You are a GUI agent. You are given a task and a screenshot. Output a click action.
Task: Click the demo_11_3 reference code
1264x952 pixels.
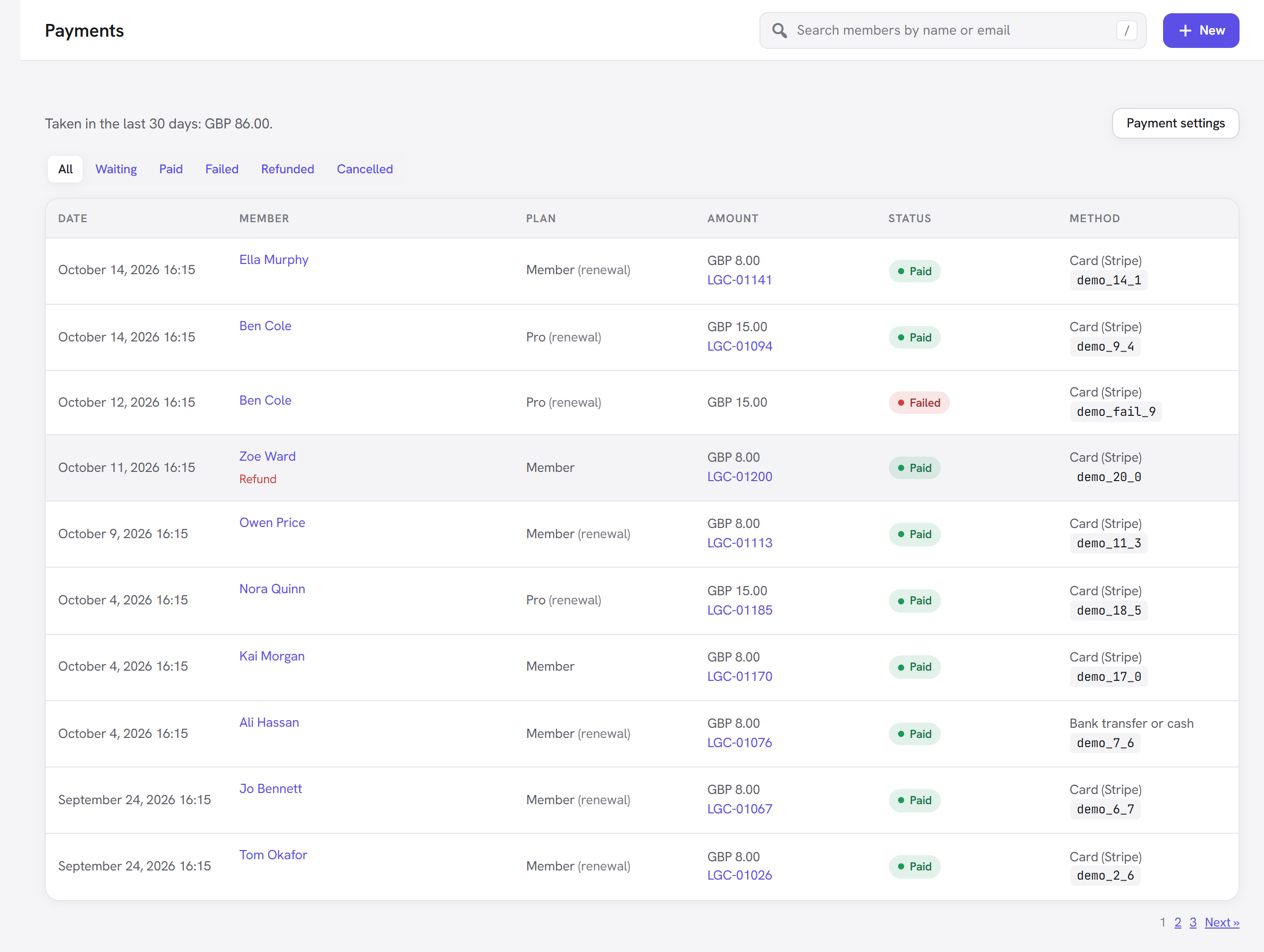point(1109,543)
